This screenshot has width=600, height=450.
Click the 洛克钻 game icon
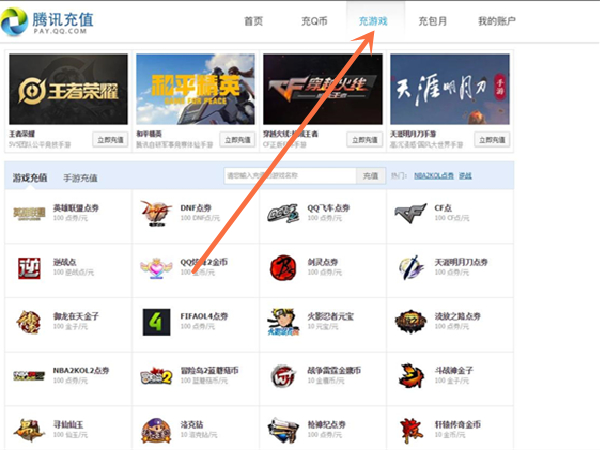coord(156,431)
